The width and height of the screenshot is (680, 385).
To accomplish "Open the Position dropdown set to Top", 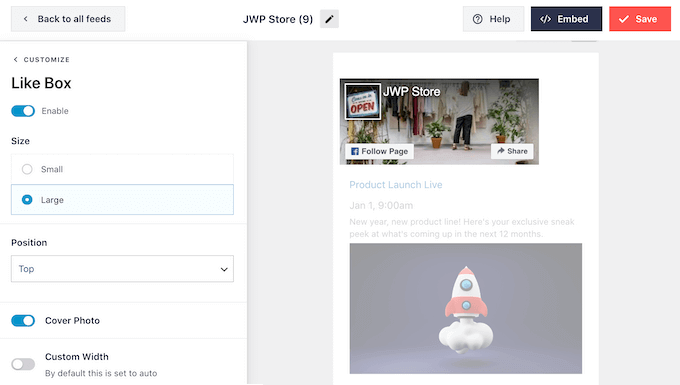I will 122,269.
